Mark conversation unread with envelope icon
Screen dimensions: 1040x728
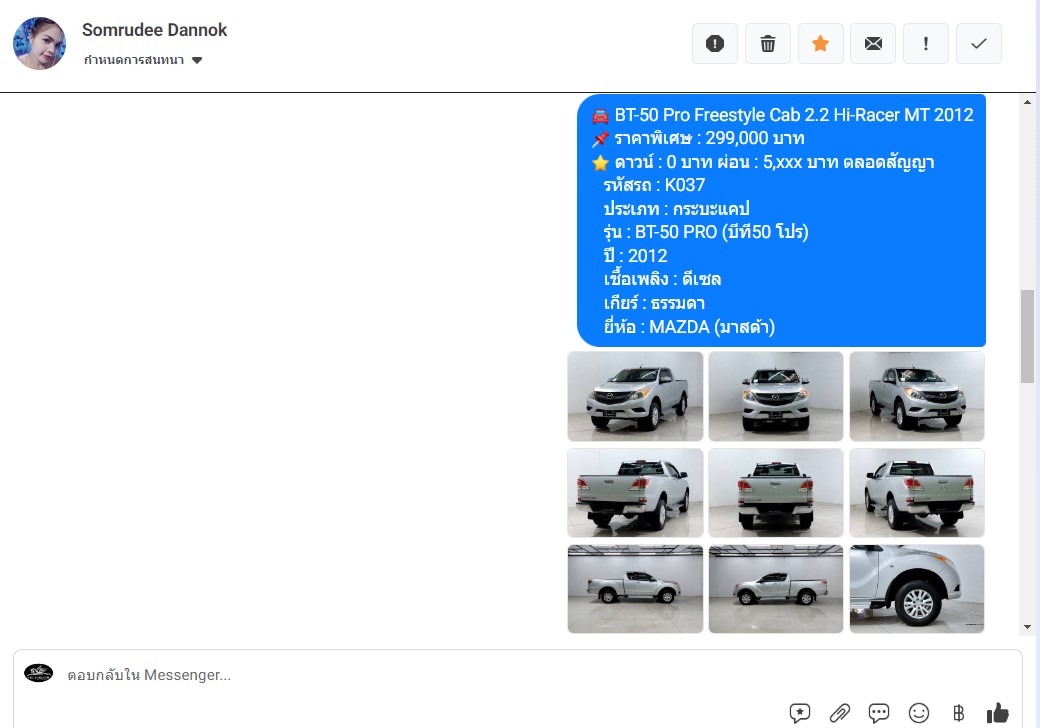tap(873, 44)
